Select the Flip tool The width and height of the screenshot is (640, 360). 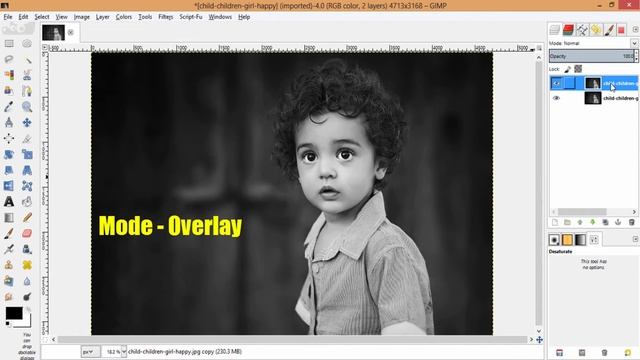coord(9,186)
